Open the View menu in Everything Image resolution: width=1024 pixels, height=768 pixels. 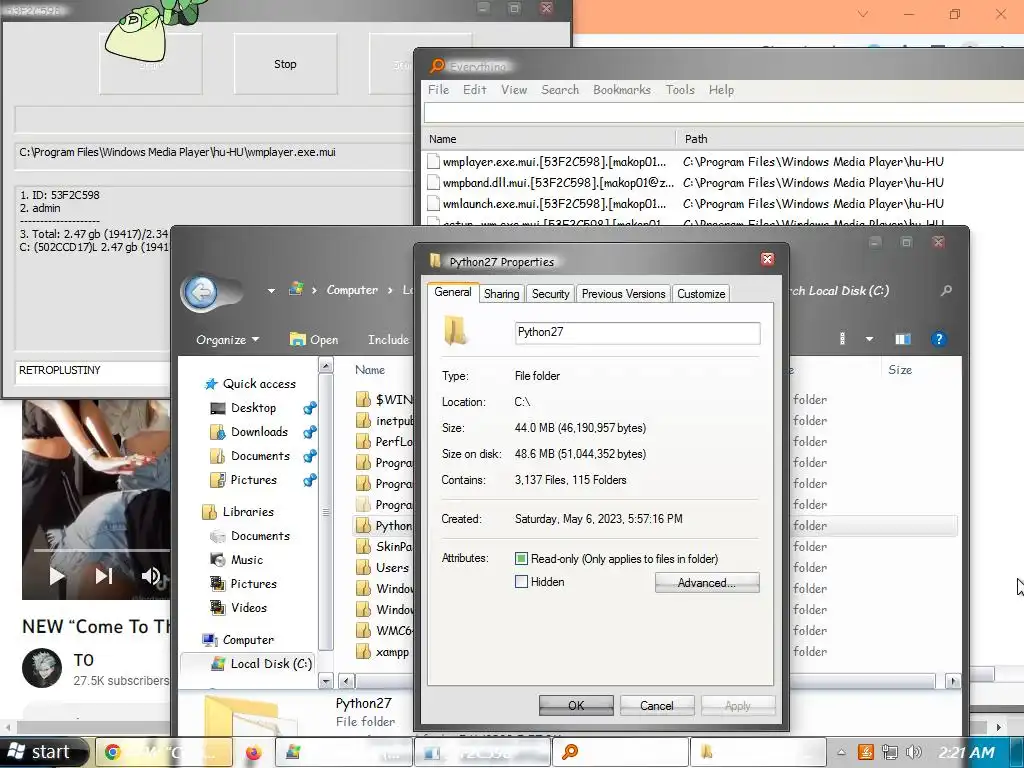coord(514,89)
